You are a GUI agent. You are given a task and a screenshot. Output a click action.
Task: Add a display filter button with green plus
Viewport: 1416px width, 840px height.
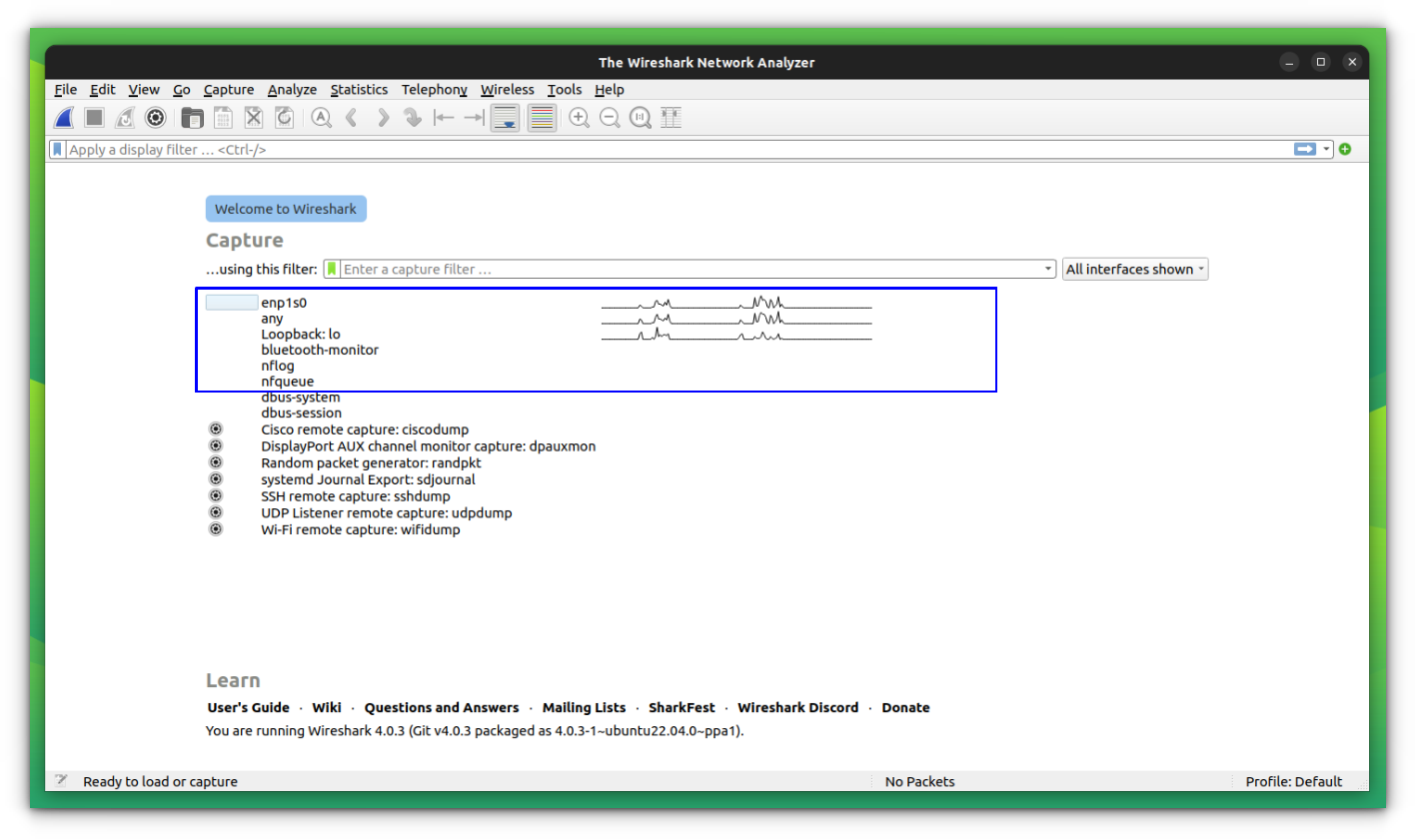pos(1345,149)
